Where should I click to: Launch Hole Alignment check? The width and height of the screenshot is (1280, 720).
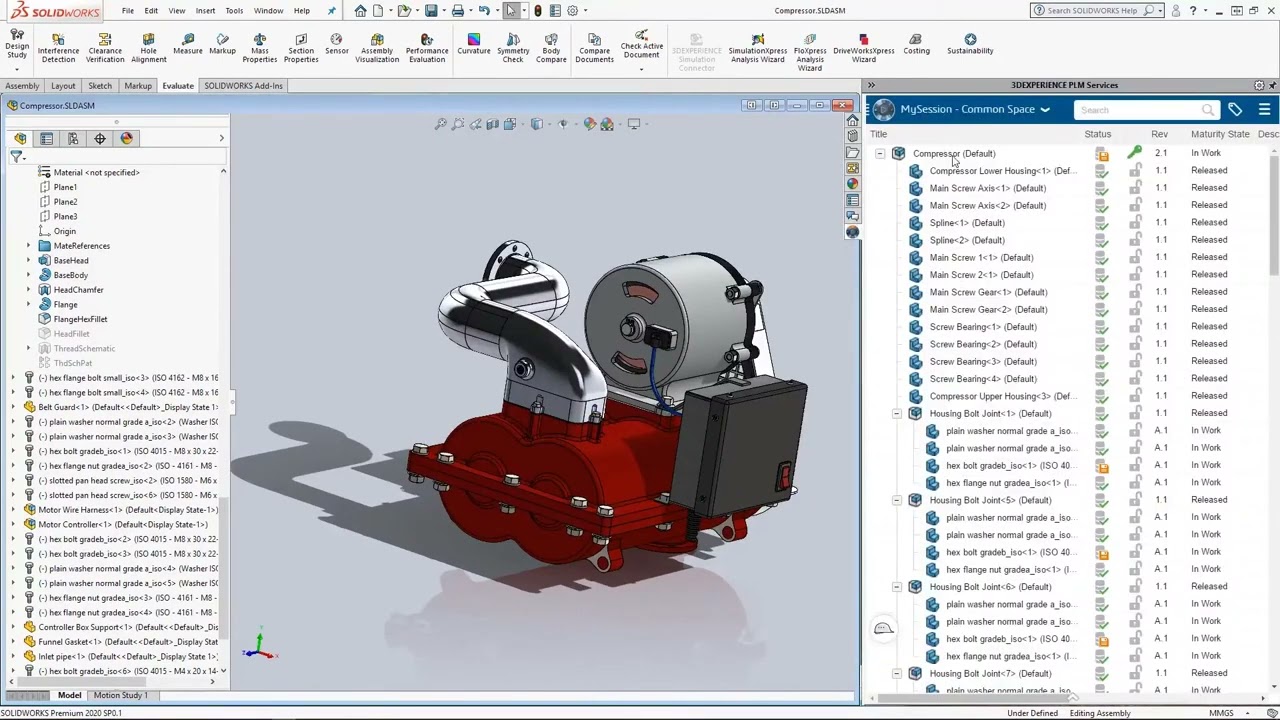pyautogui.click(x=148, y=48)
